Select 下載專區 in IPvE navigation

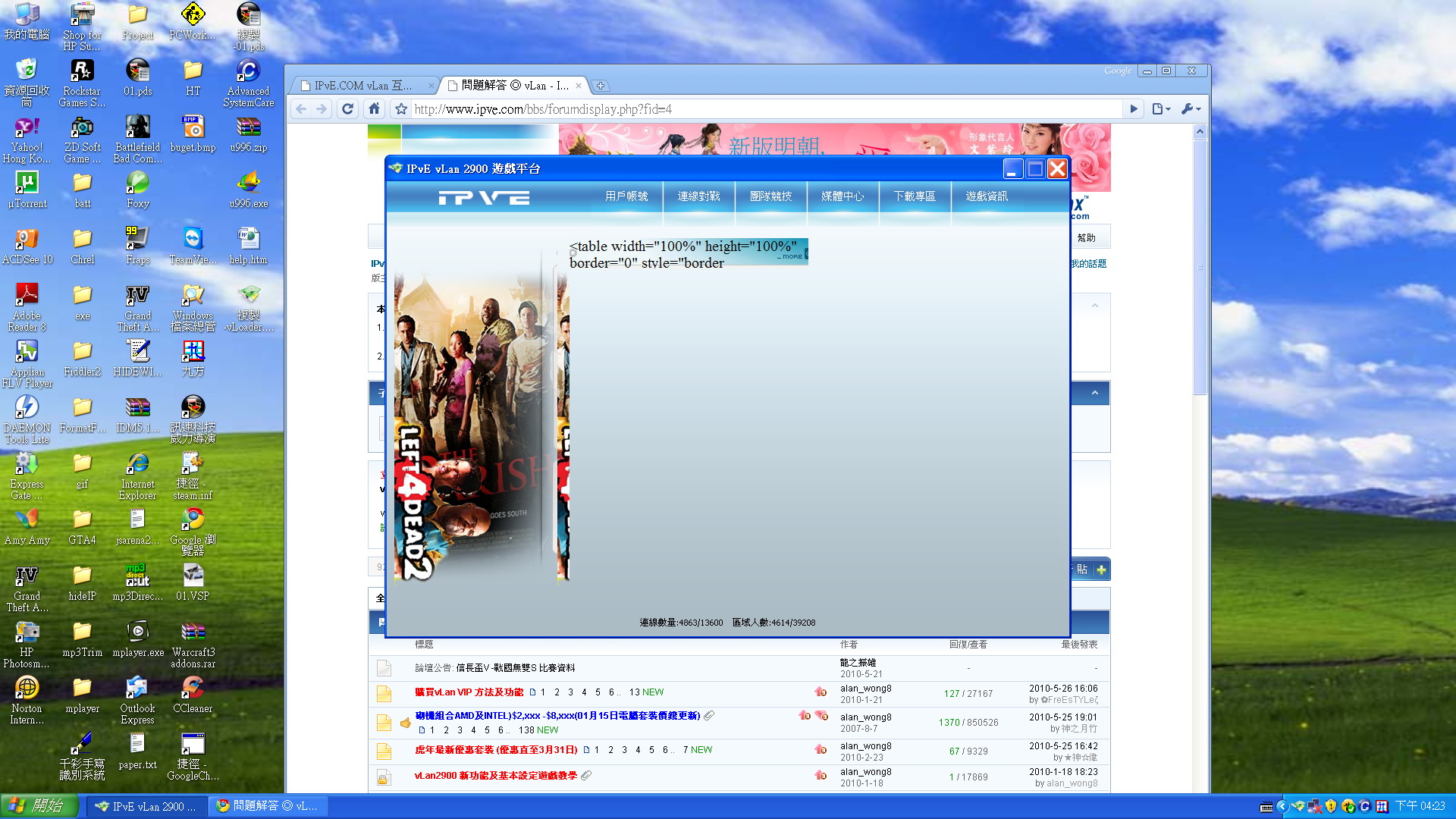coord(915,196)
